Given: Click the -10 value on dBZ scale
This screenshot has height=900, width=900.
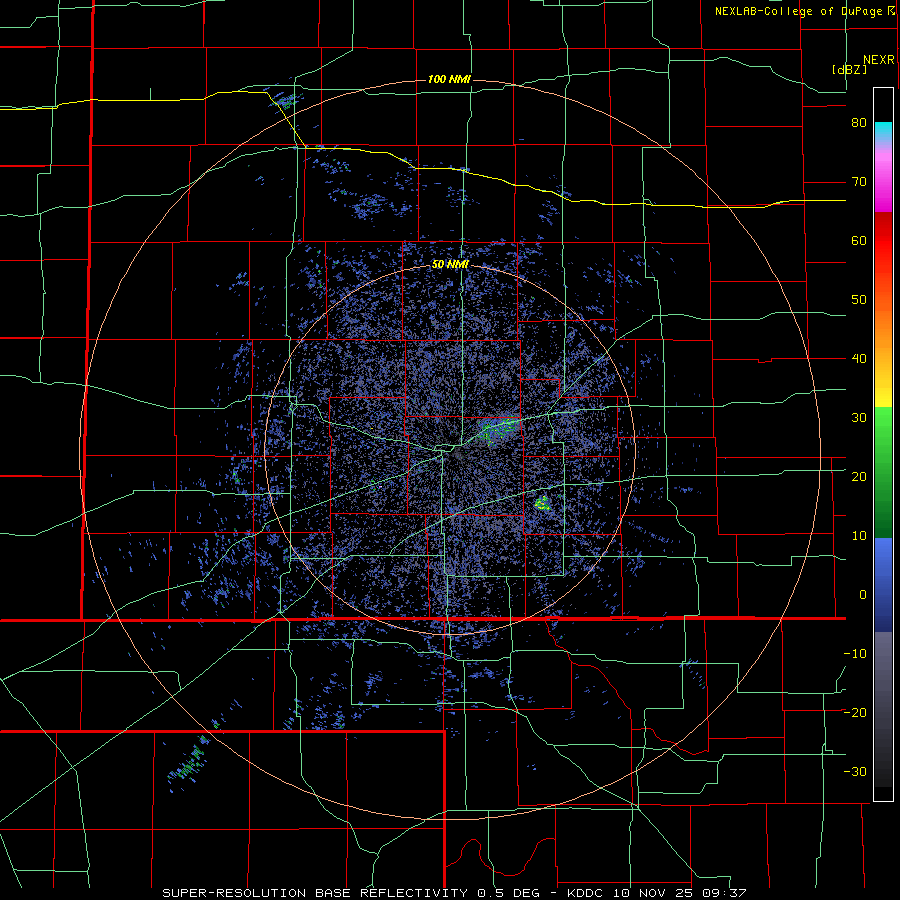Looking at the screenshot, I should pyautogui.click(x=855, y=654).
